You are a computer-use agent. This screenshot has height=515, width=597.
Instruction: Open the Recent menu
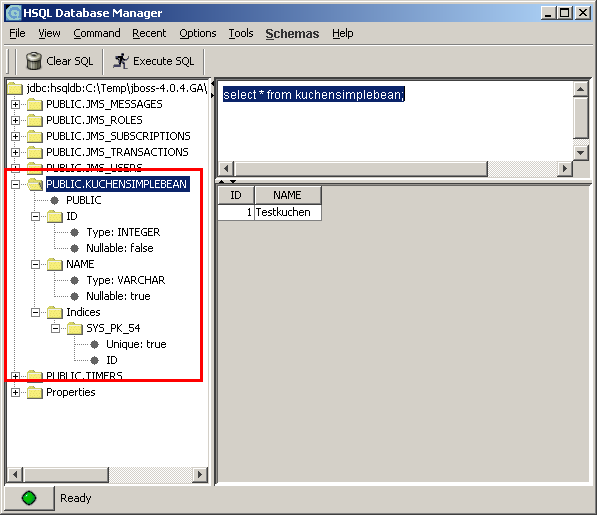click(149, 33)
